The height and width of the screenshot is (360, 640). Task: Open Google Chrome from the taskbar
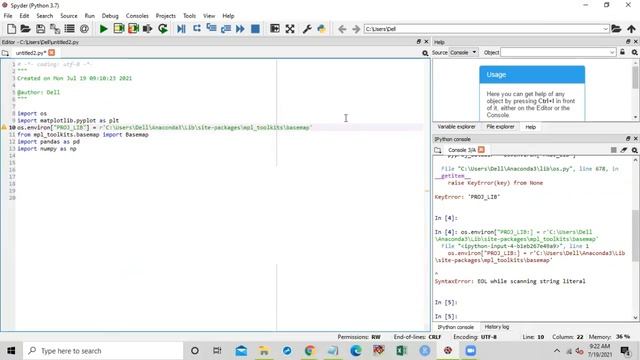point(310,351)
